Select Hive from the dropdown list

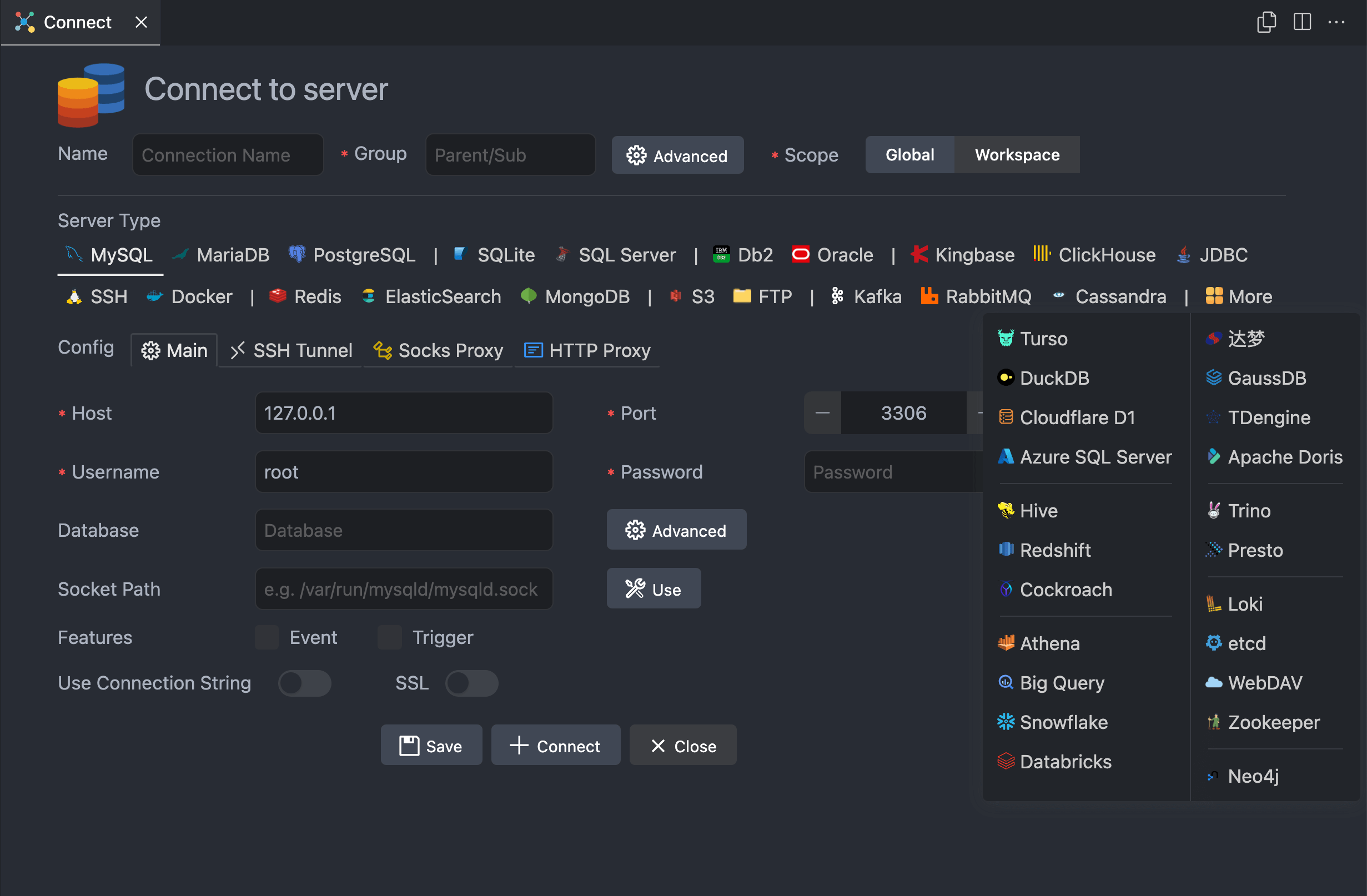[x=1028, y=511]
